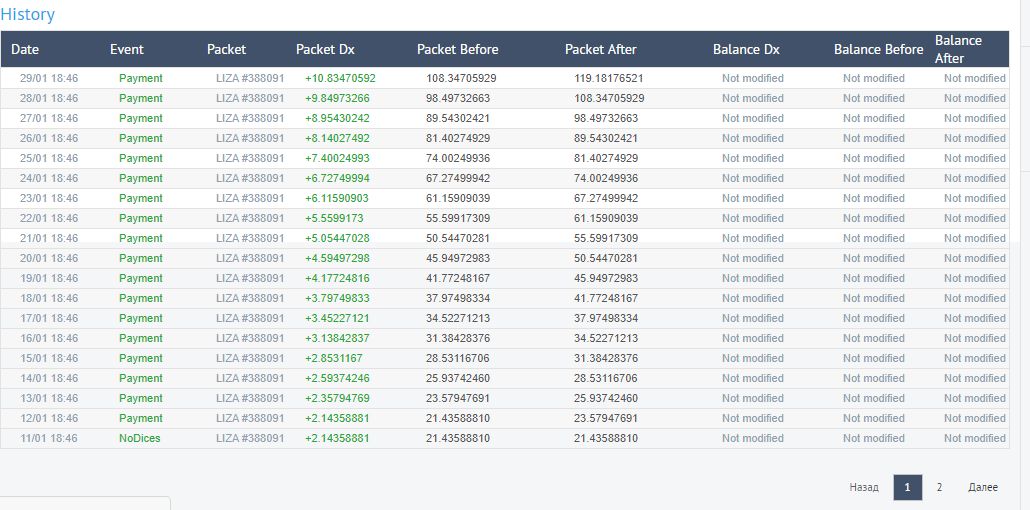Image resolution: width=1030 pixels, height=510 pixels.
Task: Click Packet Before value in 13/01 row
Action: [x=458, y=398]
